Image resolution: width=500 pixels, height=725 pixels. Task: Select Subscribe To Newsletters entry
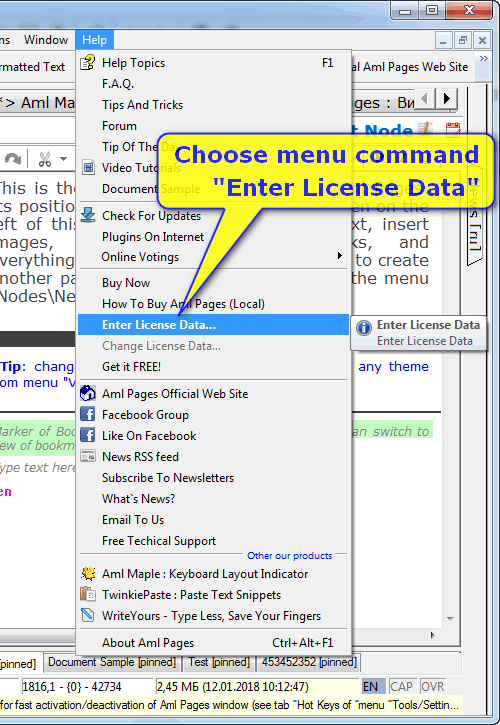pyautogui.click(x=213, y=478)
